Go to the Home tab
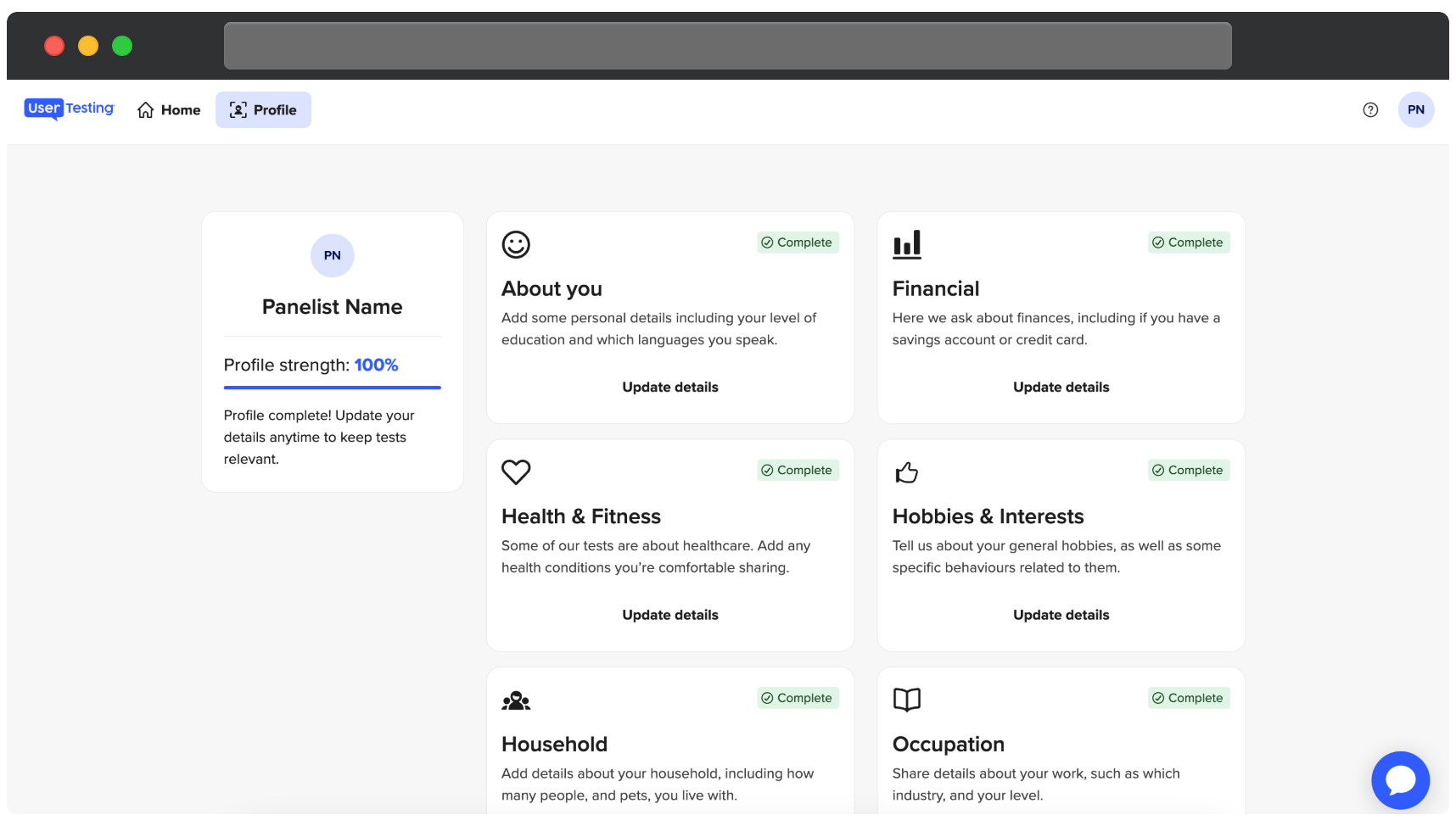This screenshot has width=1456, height=826. click(169, 110)
